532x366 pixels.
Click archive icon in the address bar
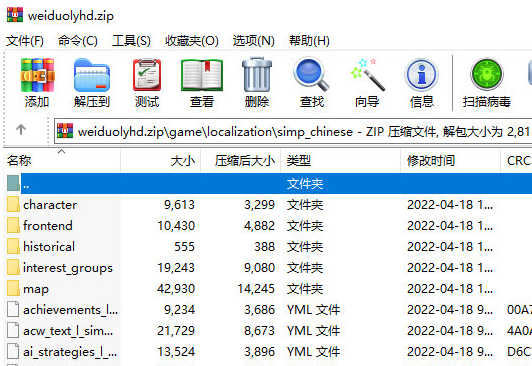(65, 131)
